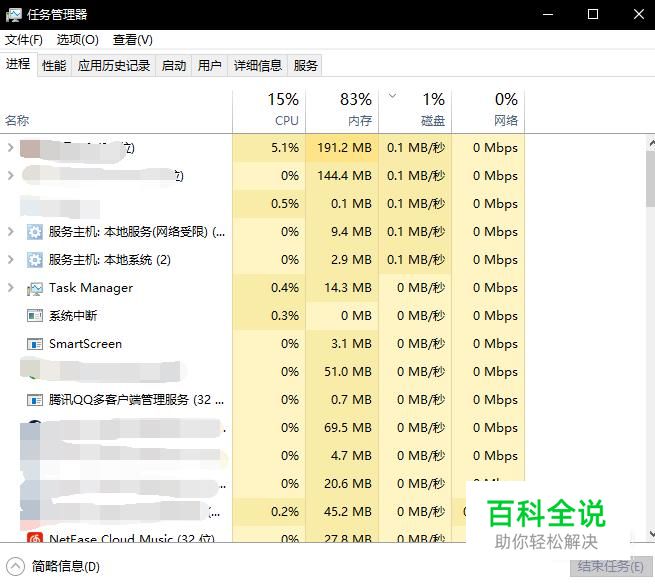Click the 腾讯QQ多客户端管理服务 icon
This screenshot has height=585, width=655.
35,400
